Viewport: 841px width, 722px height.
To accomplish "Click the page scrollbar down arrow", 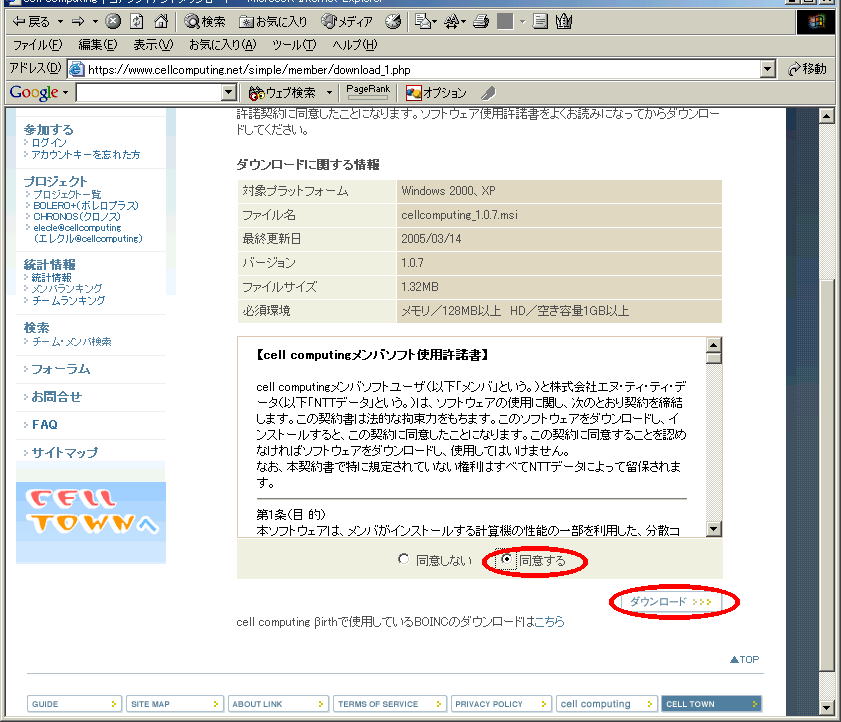I will click(x=827, y=709).
